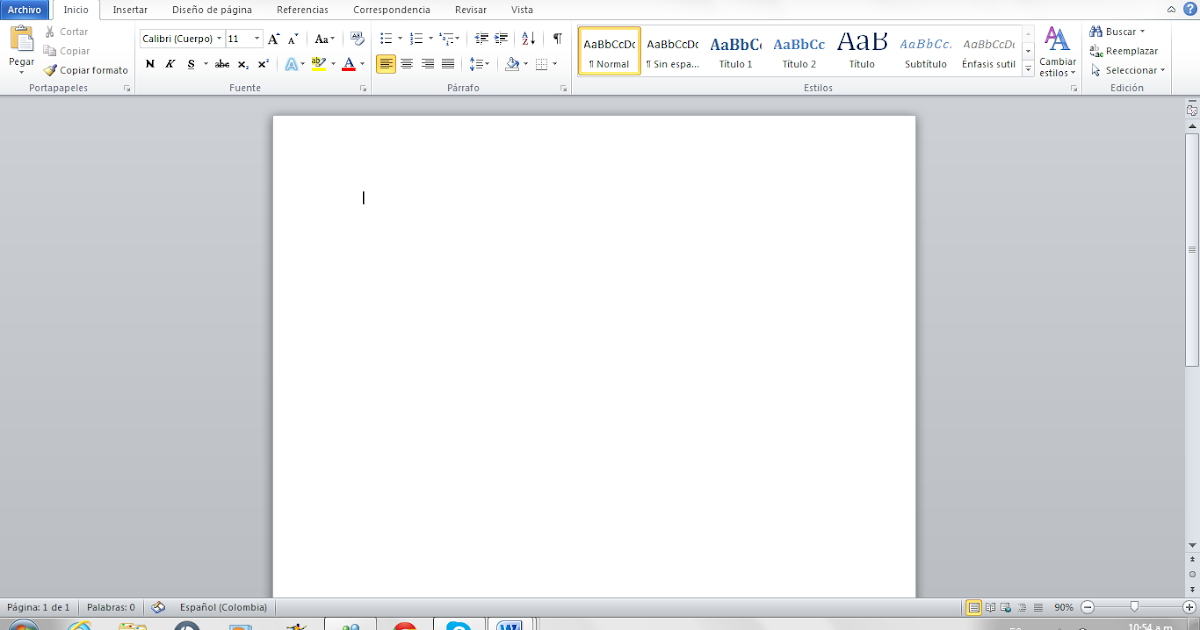This screenshot has width=1200, height=630.
Task: Clear formatting with the eraser icon
Action: click(x=357, y=39)
